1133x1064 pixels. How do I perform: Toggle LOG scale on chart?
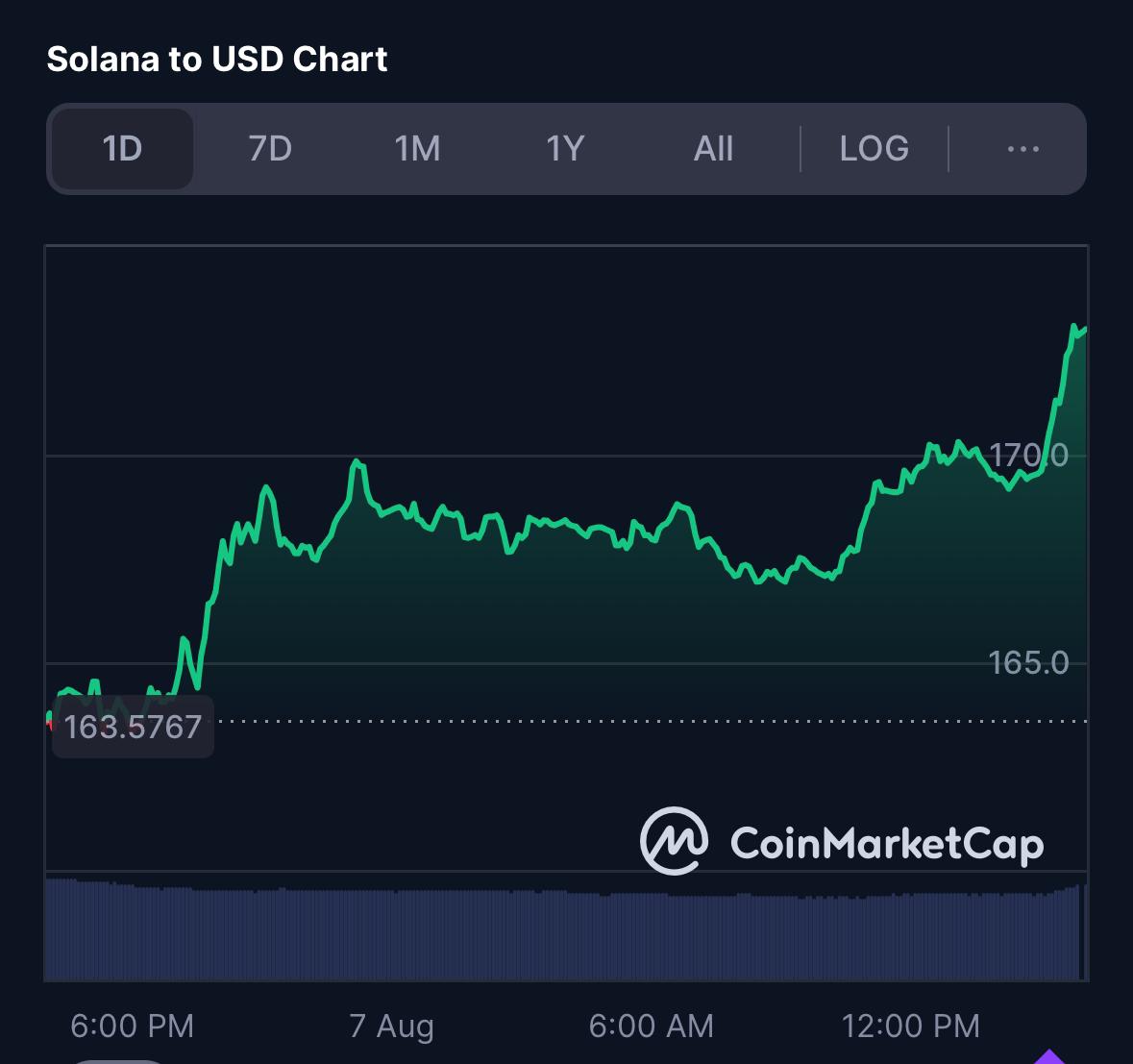click(x=874, y=149)
